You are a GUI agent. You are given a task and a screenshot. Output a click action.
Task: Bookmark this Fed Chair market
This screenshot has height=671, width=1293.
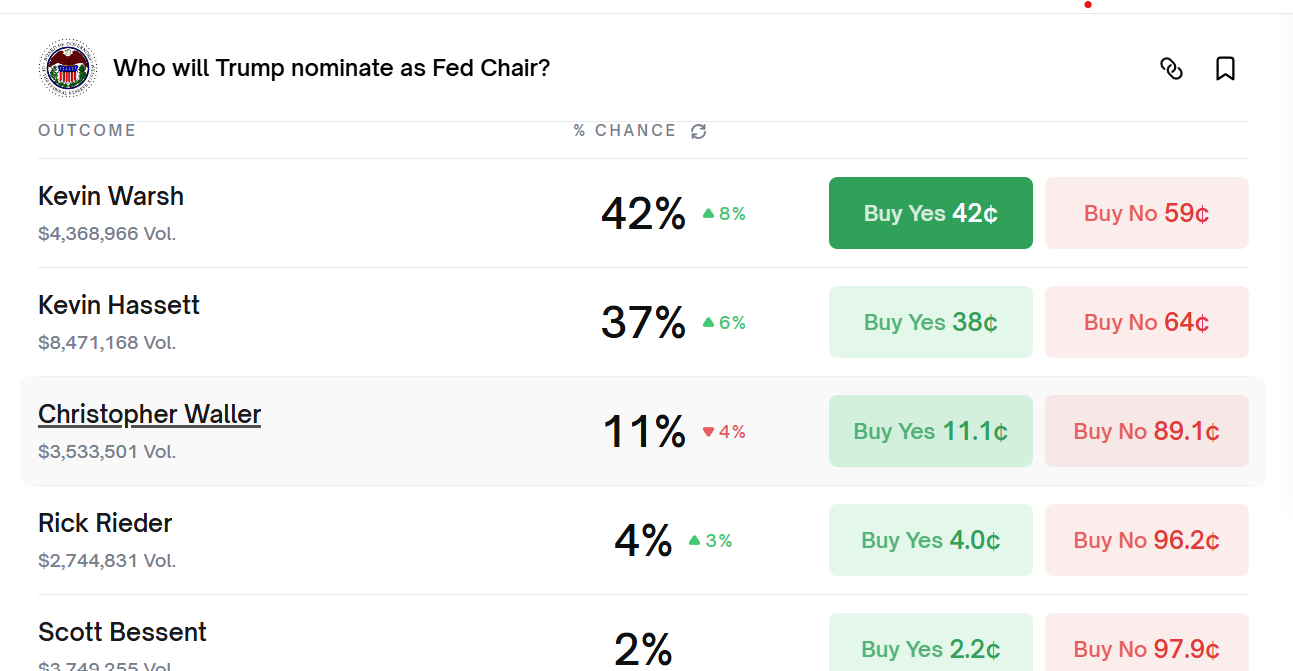tap(1225, 69)
